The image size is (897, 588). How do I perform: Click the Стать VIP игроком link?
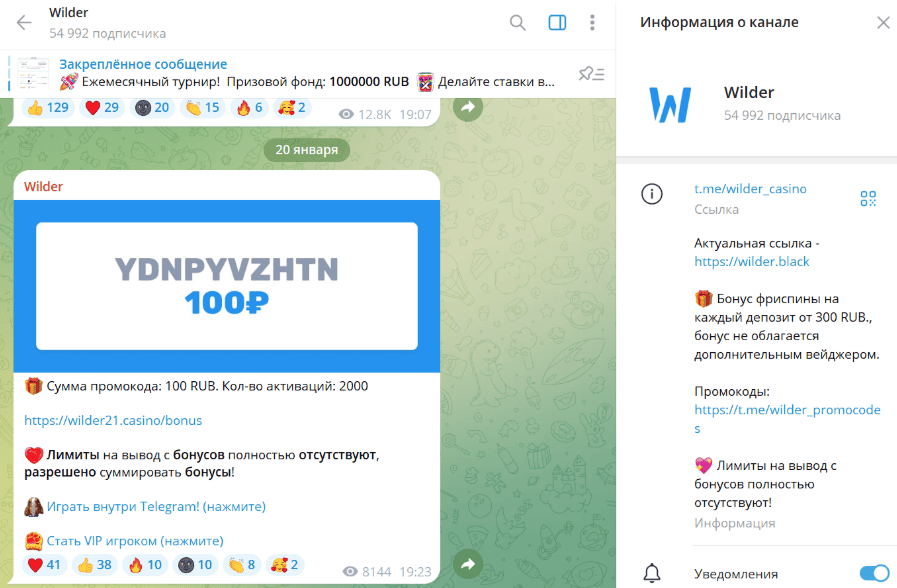(x=135, y=541)
